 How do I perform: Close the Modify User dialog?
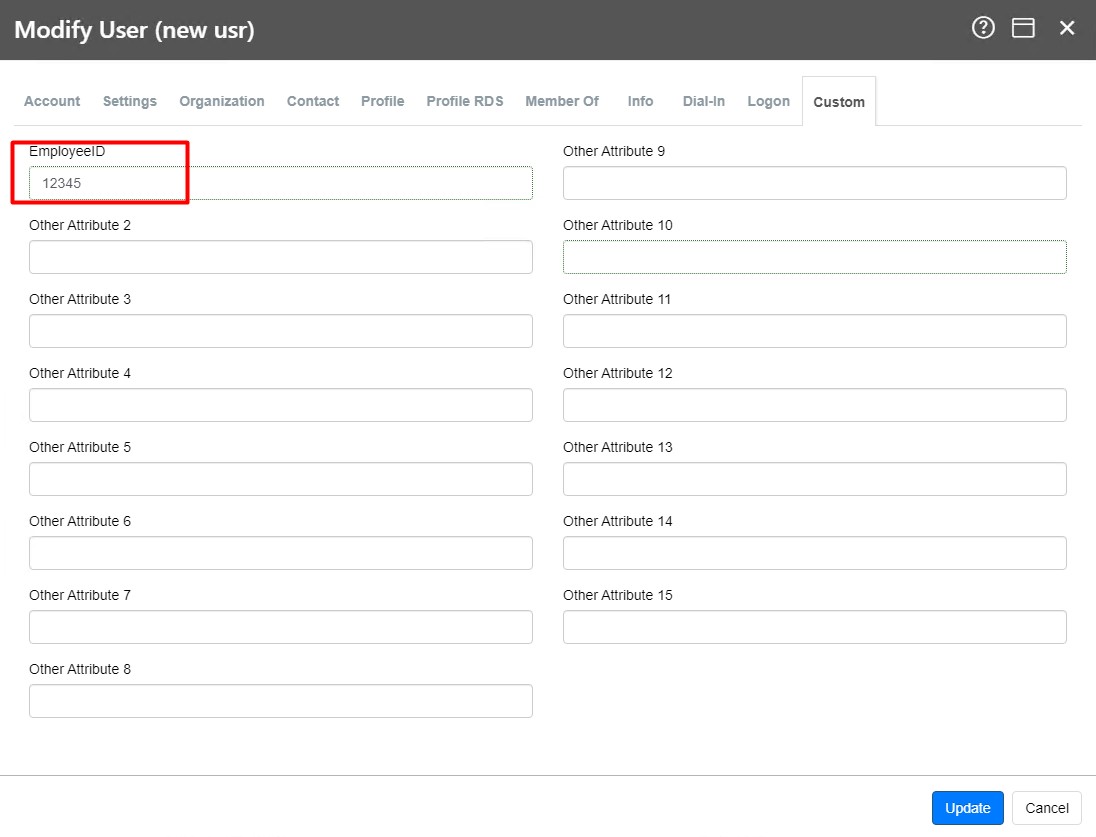(x=1066, y=28)
